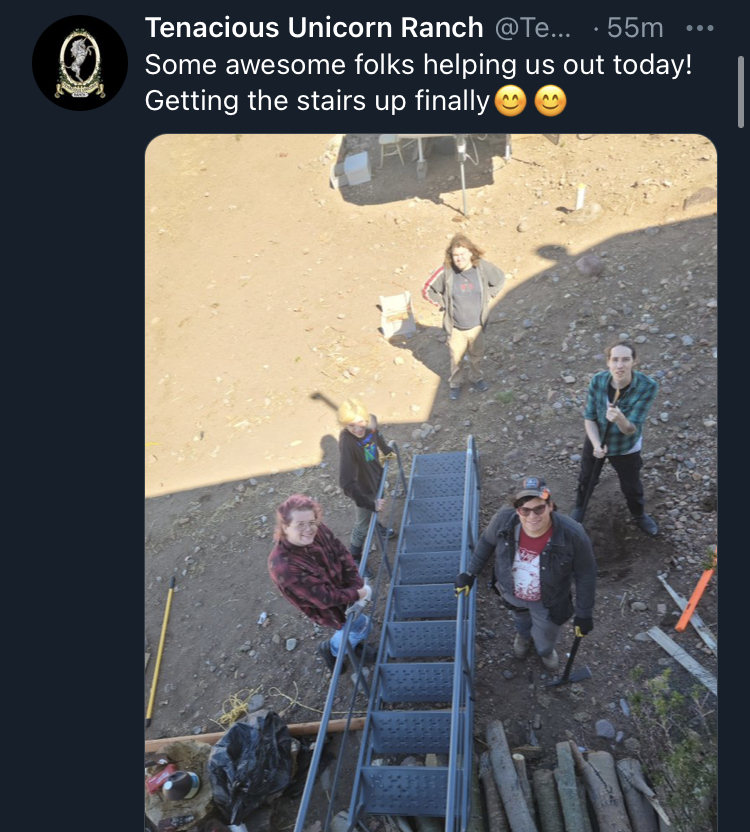Open the 55m timestamp permalink
The image size is (750, 832).
(x=635, y=28)
